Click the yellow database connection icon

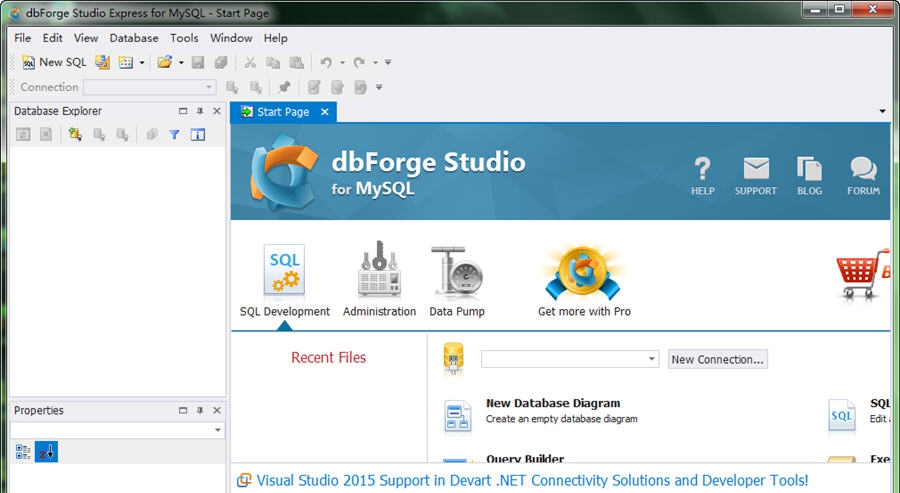tap(453, 359)
